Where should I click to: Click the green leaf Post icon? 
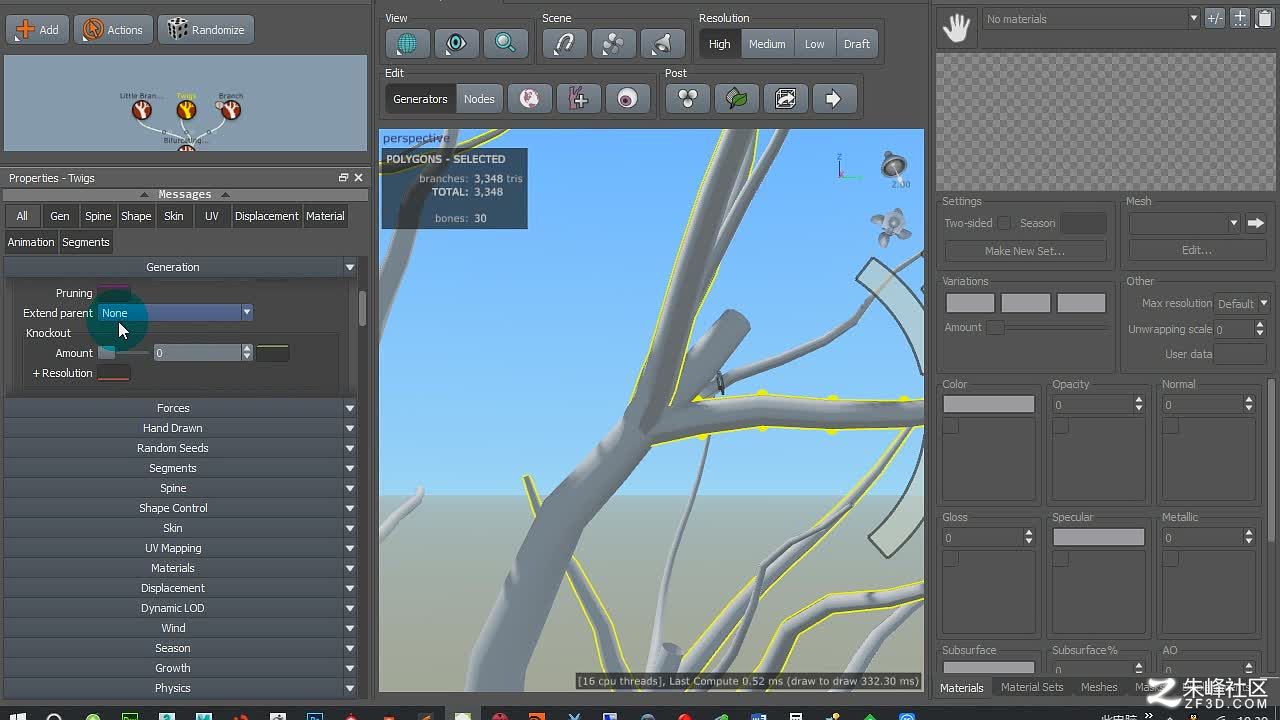pos(736,99)
